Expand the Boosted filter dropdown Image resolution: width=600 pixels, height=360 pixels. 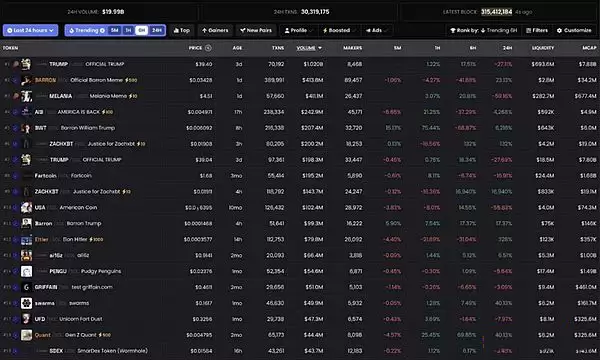click(339, 30)
